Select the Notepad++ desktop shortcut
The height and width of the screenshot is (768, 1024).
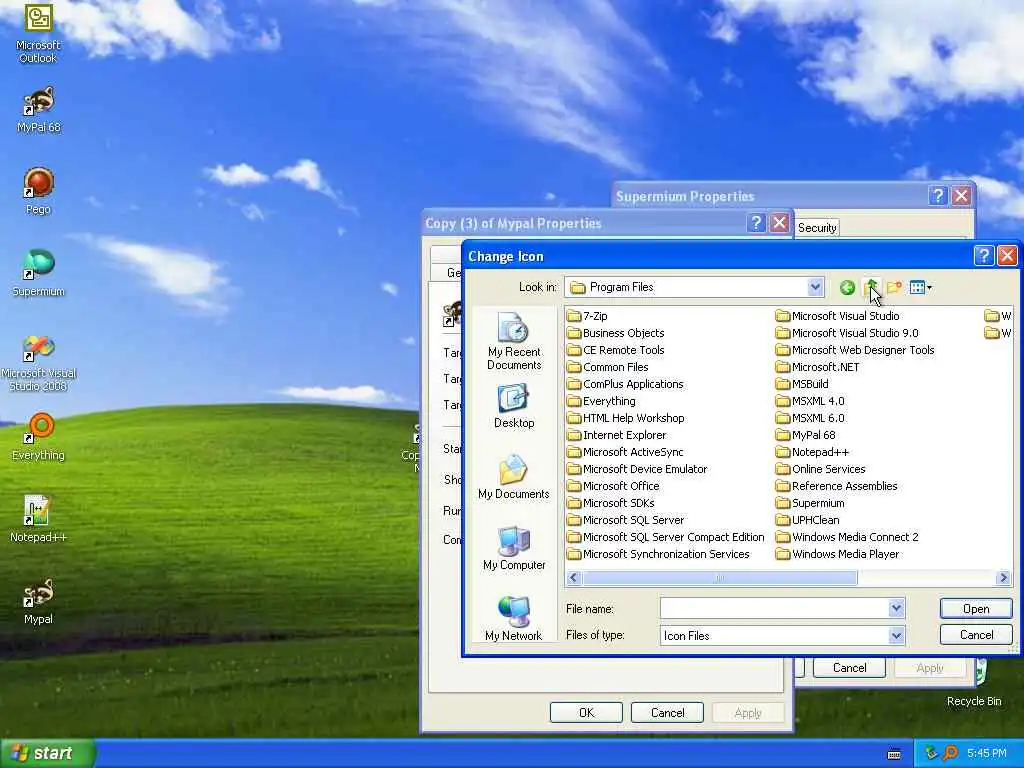click(x=39, y=519)
